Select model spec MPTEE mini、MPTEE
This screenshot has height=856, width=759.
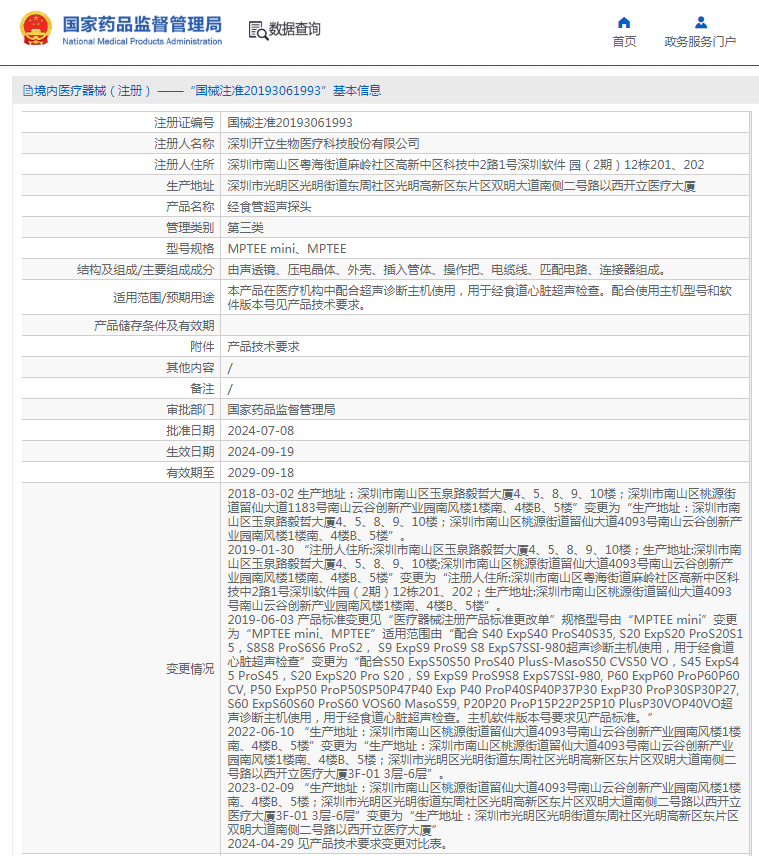click(x=287, y=249)
